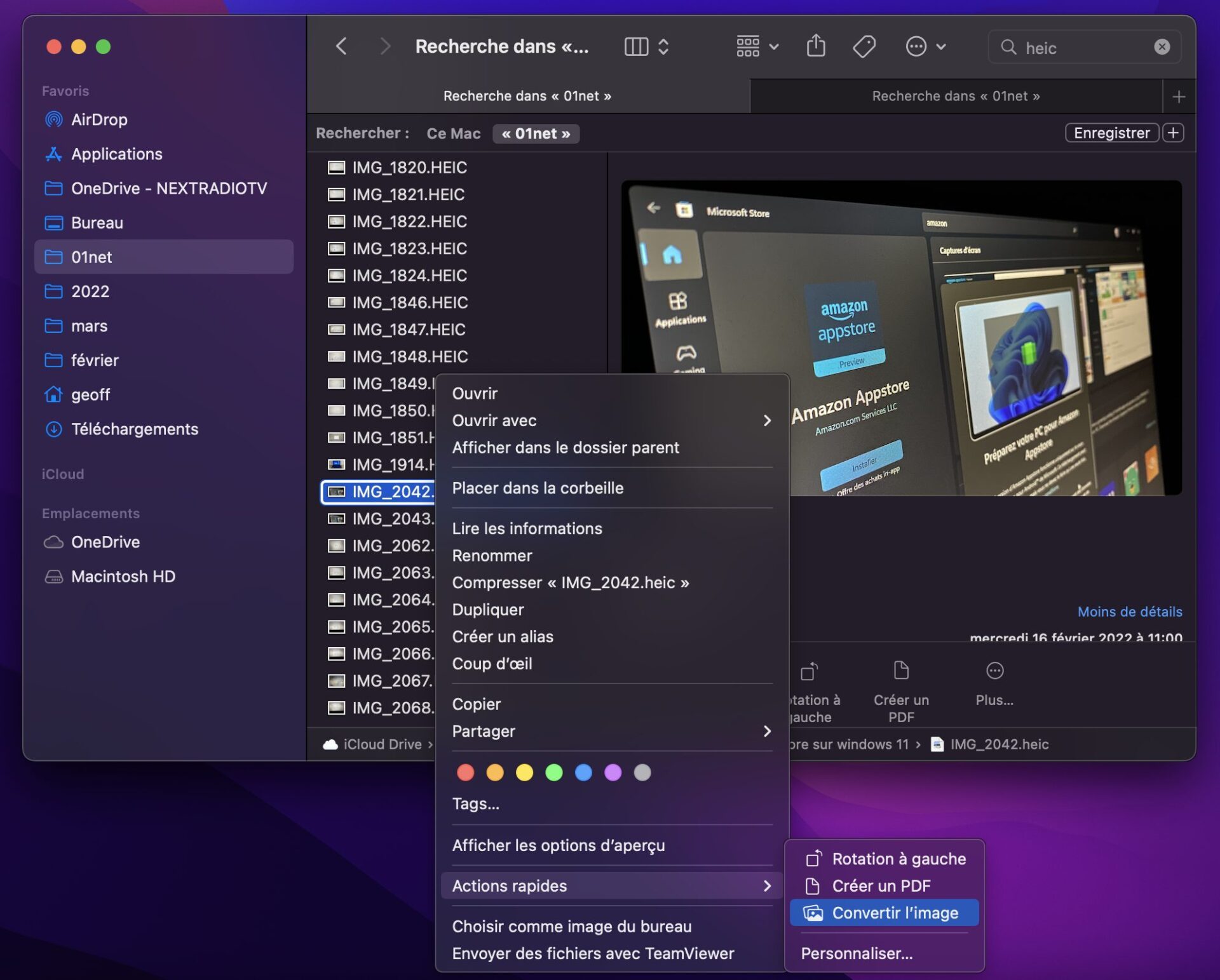1220x980 pixels.
Task: Click Créer un PDF in preview pane
Action: click(900, 691)
